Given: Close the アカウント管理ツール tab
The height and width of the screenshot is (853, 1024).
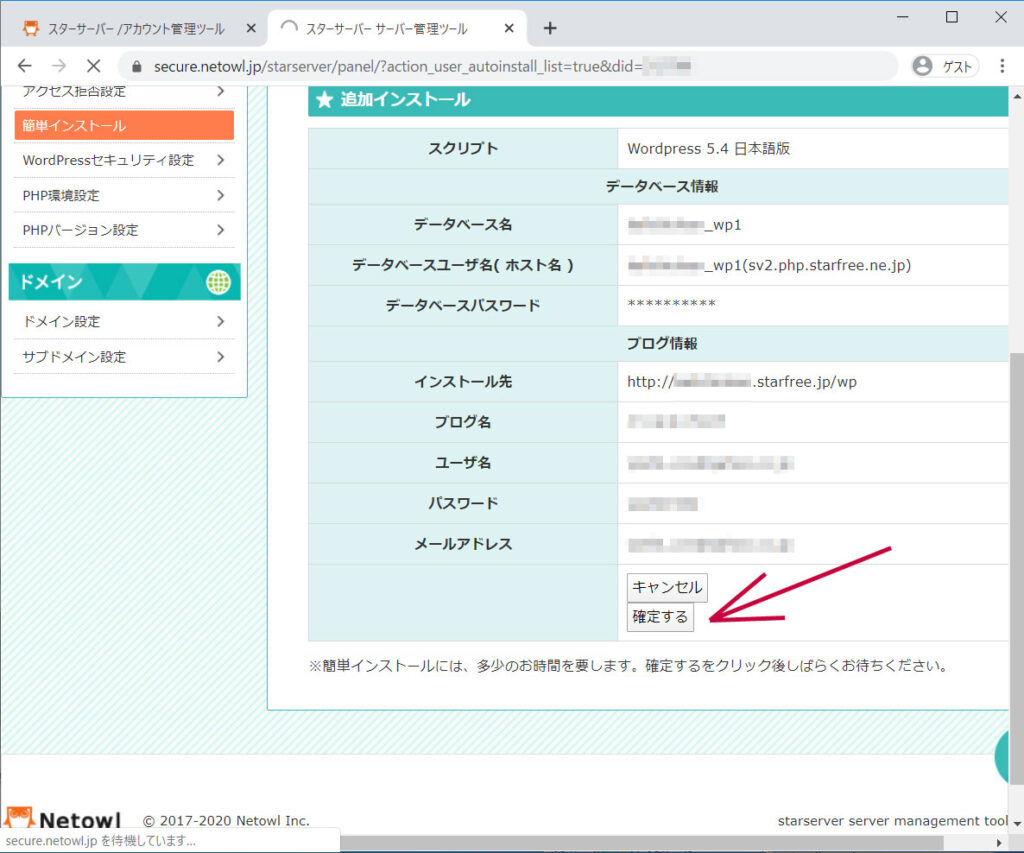Looking at the screenshot, I should coord(251,28).
